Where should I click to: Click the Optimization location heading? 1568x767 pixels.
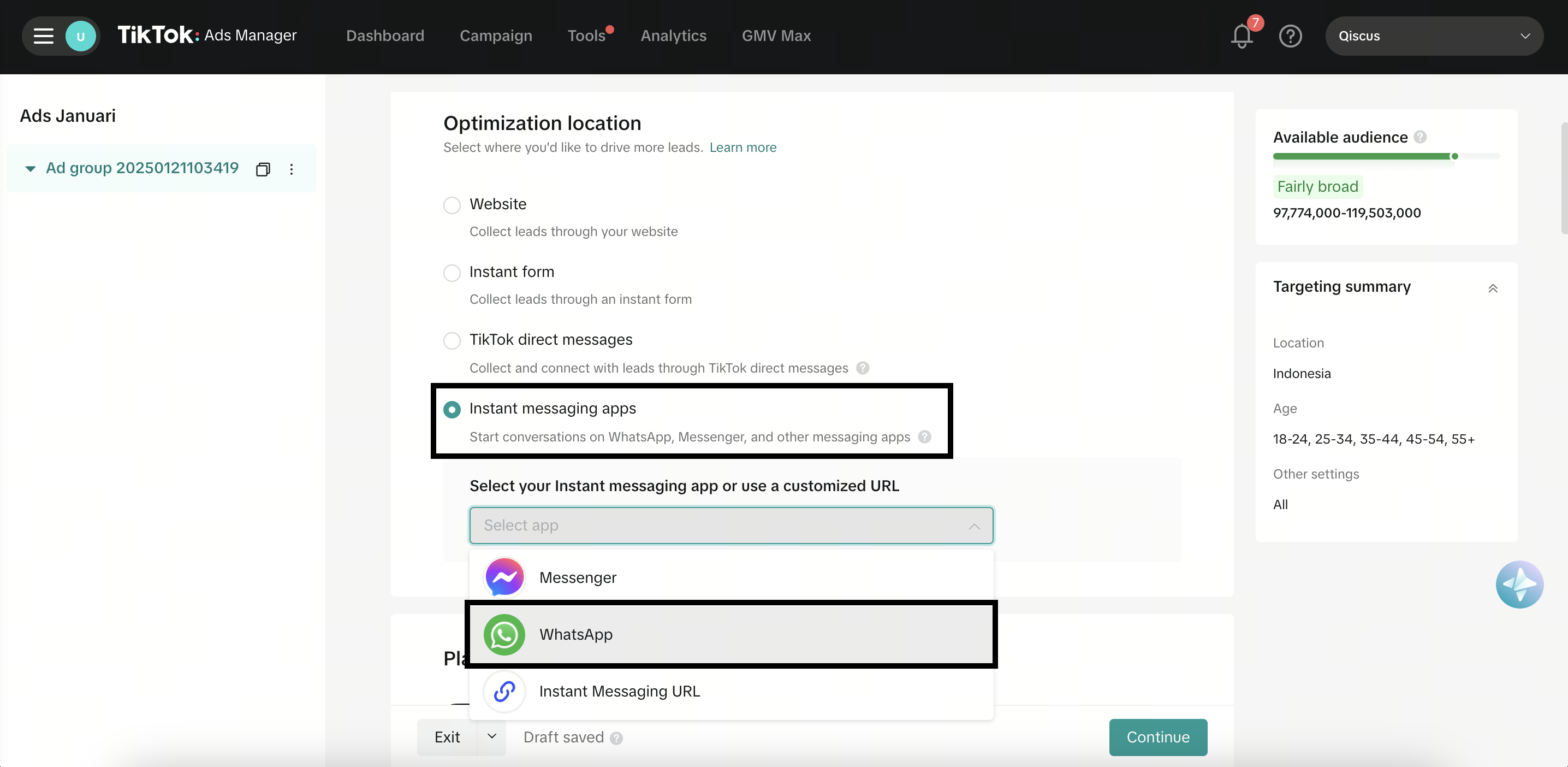542,123
